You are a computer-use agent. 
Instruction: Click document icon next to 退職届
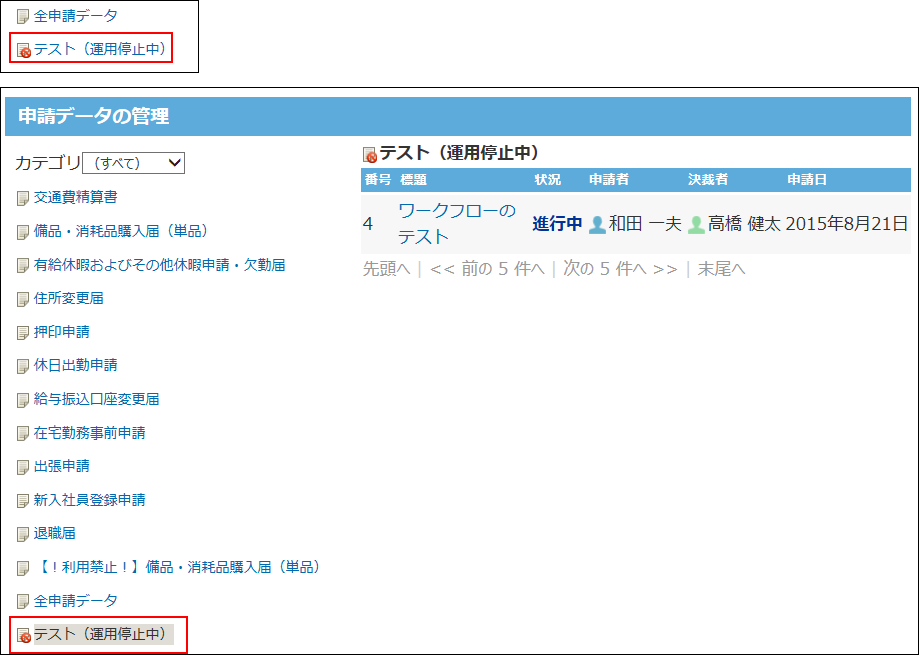click(x=23, y=534)
